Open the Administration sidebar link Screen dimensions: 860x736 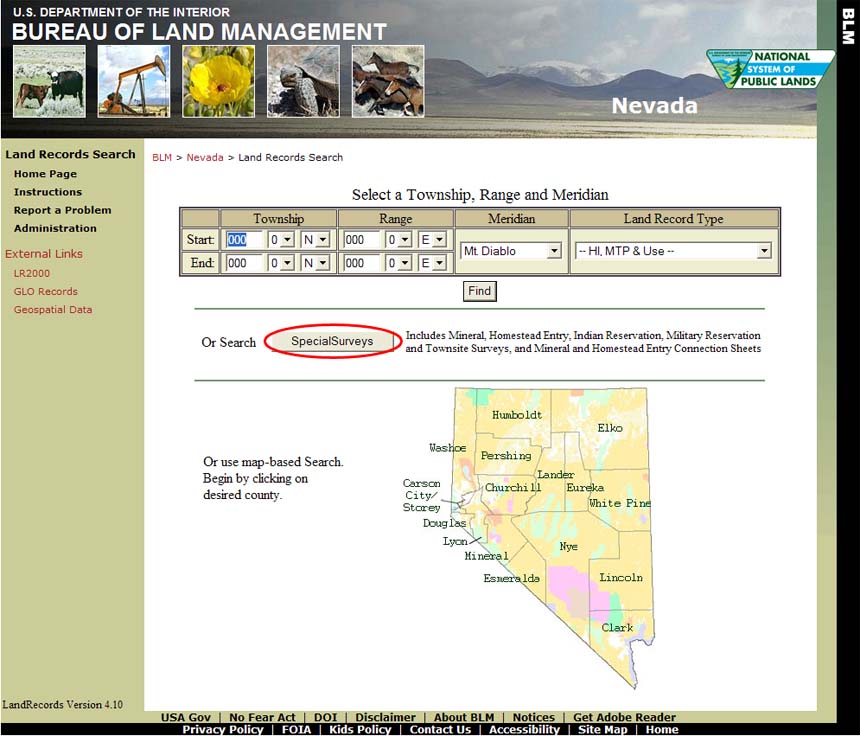coord(55,228)
